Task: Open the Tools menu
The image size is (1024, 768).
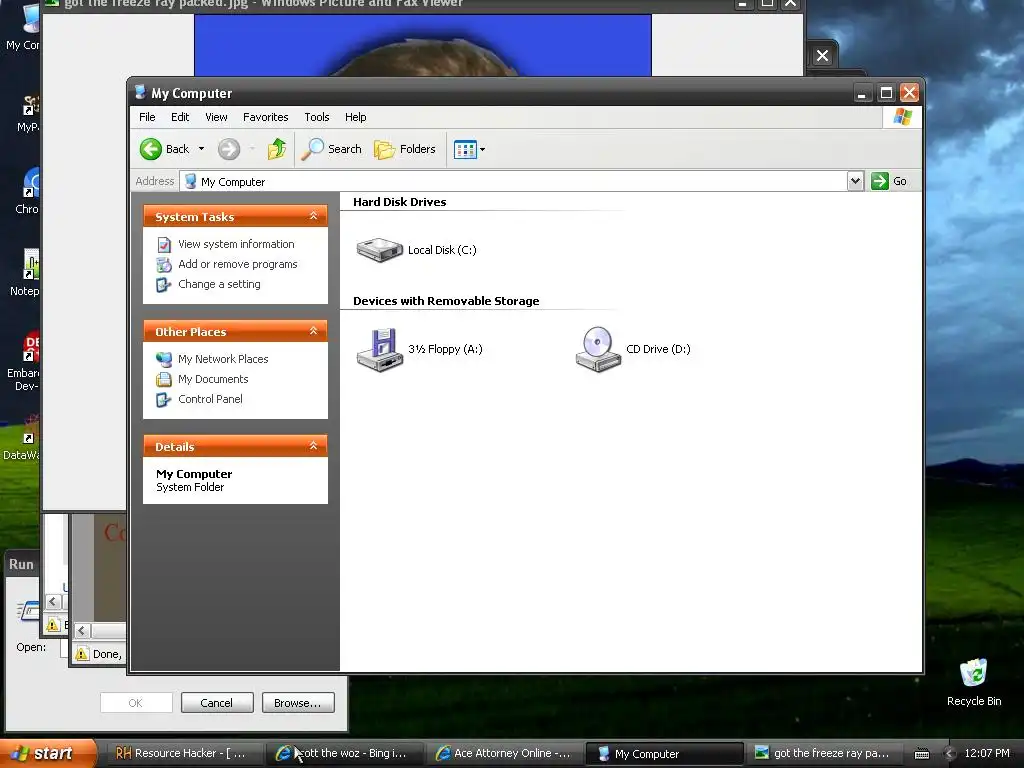Action: (316, 117)
